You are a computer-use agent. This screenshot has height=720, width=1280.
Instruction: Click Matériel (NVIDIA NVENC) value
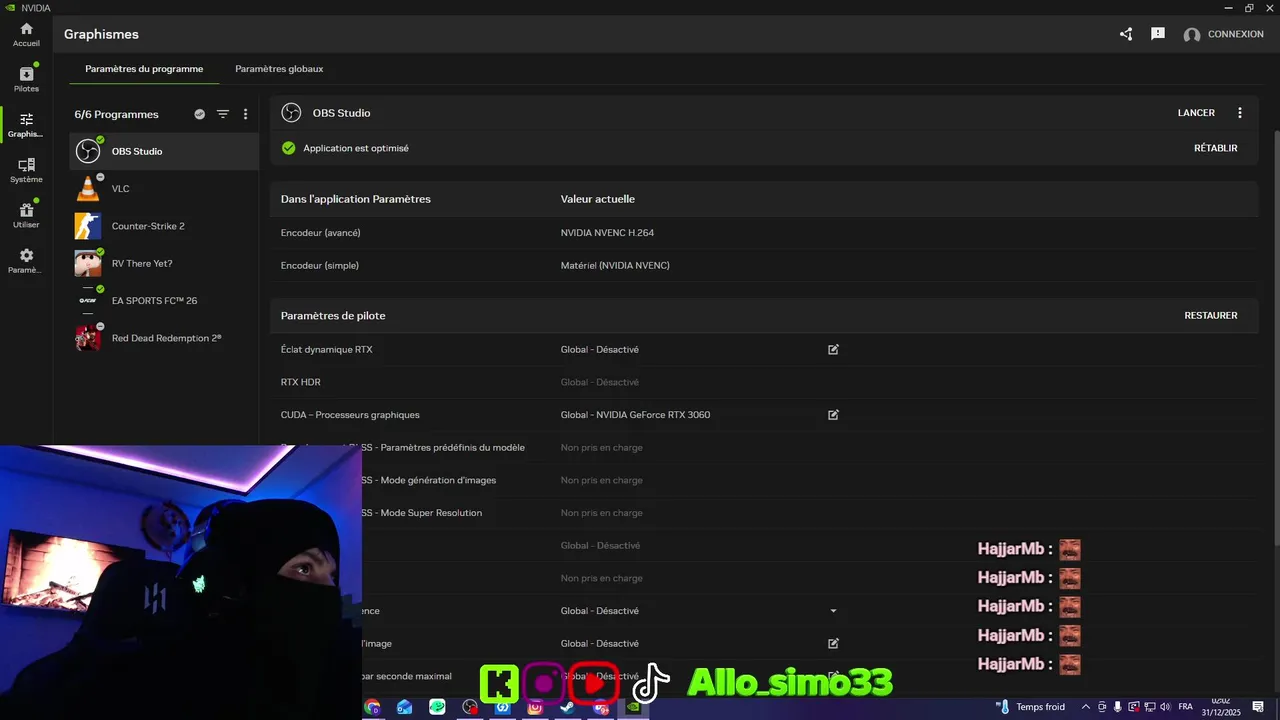(615, 265)
